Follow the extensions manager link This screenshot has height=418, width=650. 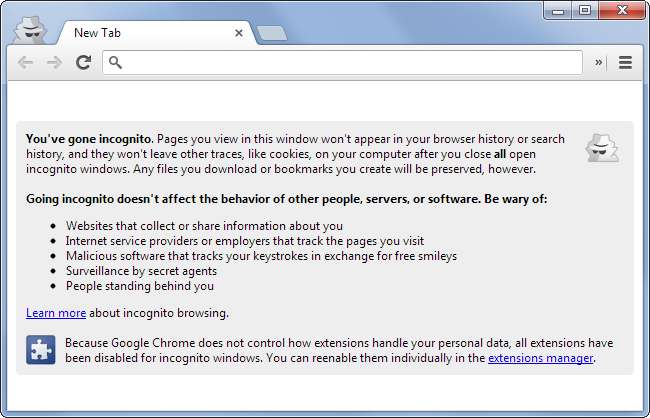tap(540, 358)
